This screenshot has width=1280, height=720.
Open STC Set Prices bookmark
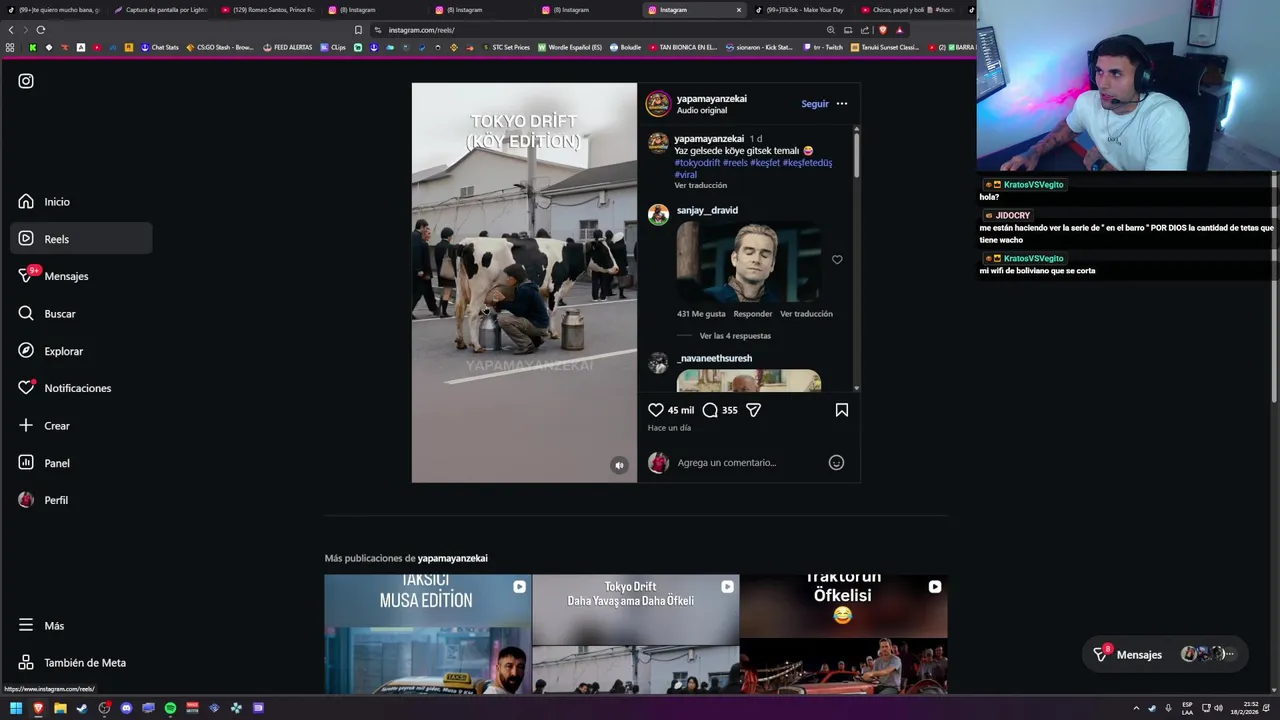coord(506,47)
